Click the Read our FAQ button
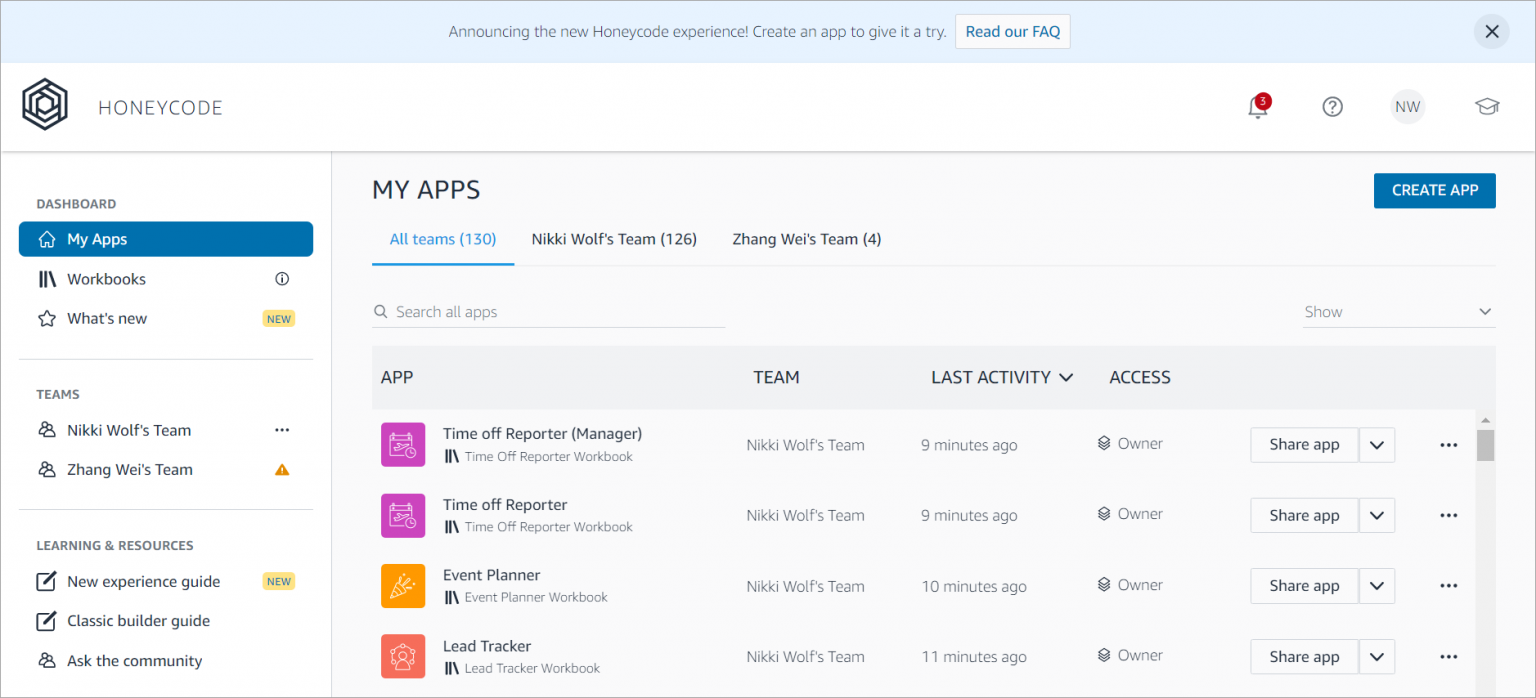This screenshot has width=1536, height=698. pos(1012,31)
